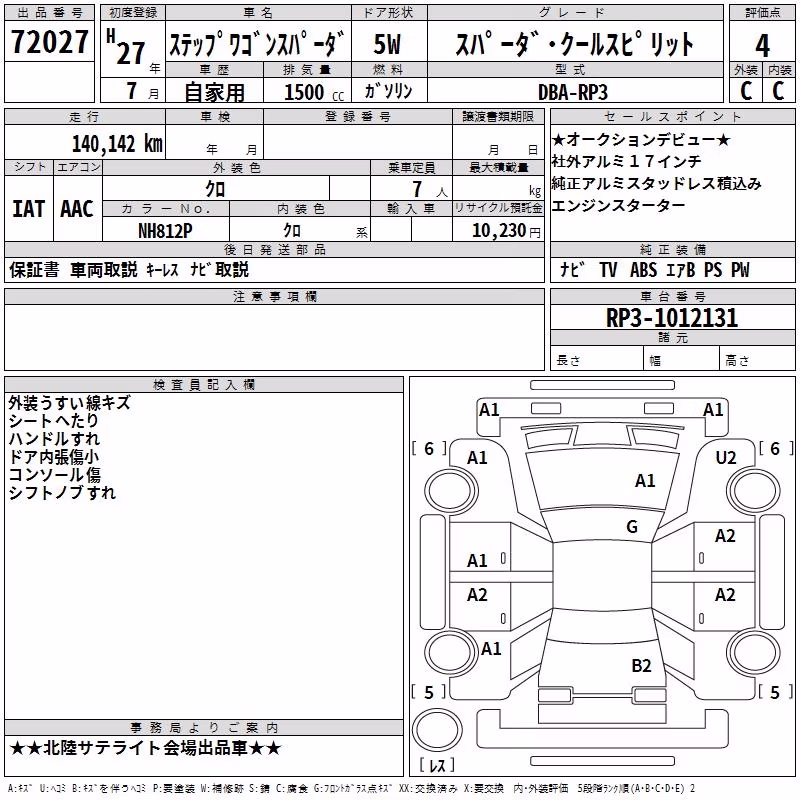Select 純正アルミスタッドレス積込み line
Image resolution: width=800 pixels, height=800 pixels.
(656, 183)
